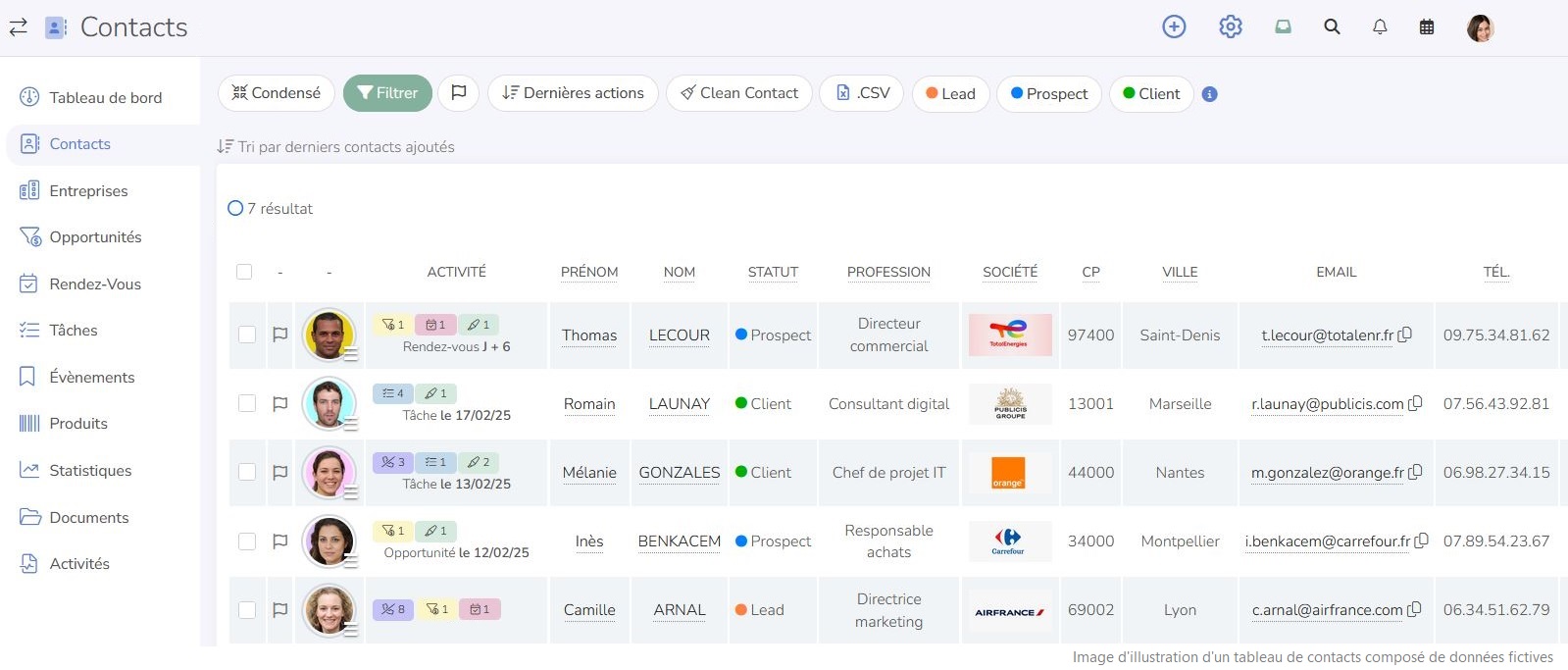
Task: Open Dernières actions sort options
Action: point(573,93)
